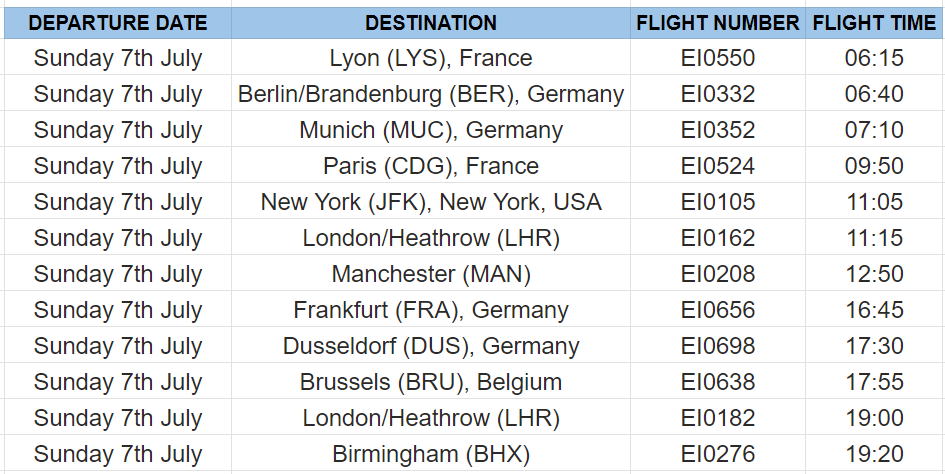Select the Berlin/Brandenburg (BER), Germany cell
Screen dimensions: 945x474
[431, 93]
